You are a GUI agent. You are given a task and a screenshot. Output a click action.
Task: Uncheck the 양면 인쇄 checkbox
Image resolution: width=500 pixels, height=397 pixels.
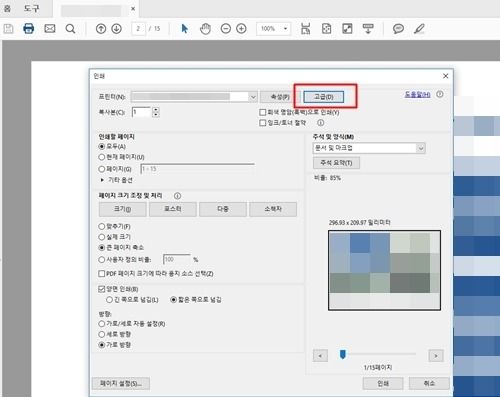pyautogui.click(x=102, y=289)
